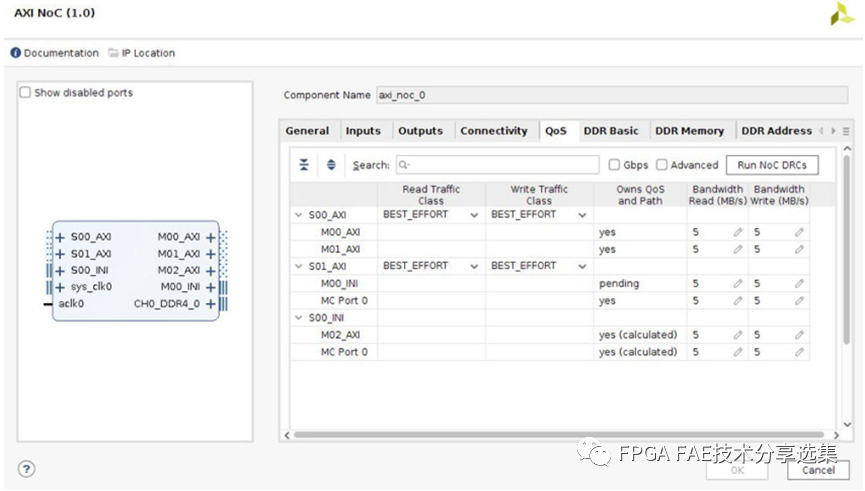Image resolution: width=865 pixels, height=491 pixels.
Task: Collapse the S00_AXI tree row
Action: pyautogui.click(x=298, y=215)
